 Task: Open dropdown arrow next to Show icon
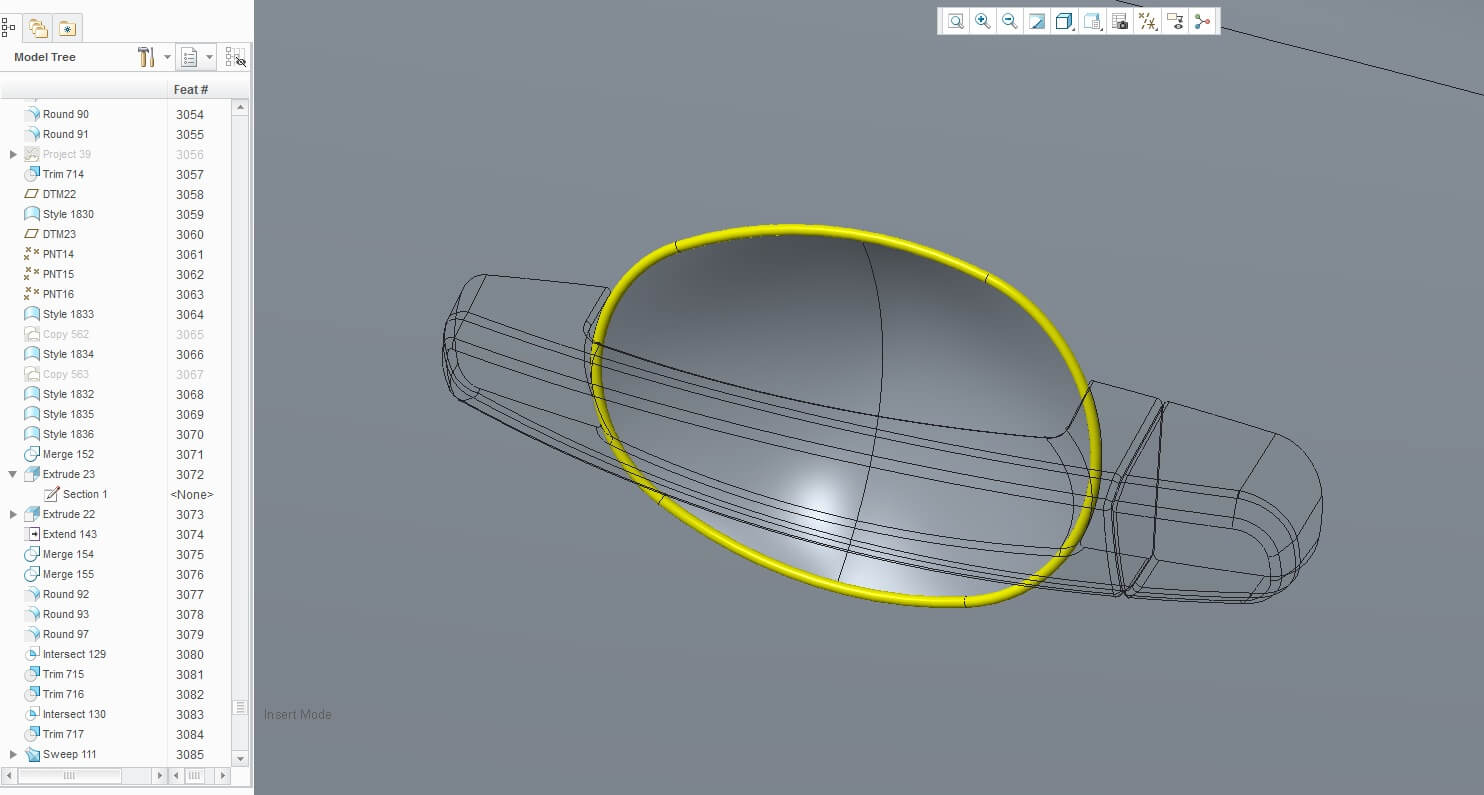point(209,57)
